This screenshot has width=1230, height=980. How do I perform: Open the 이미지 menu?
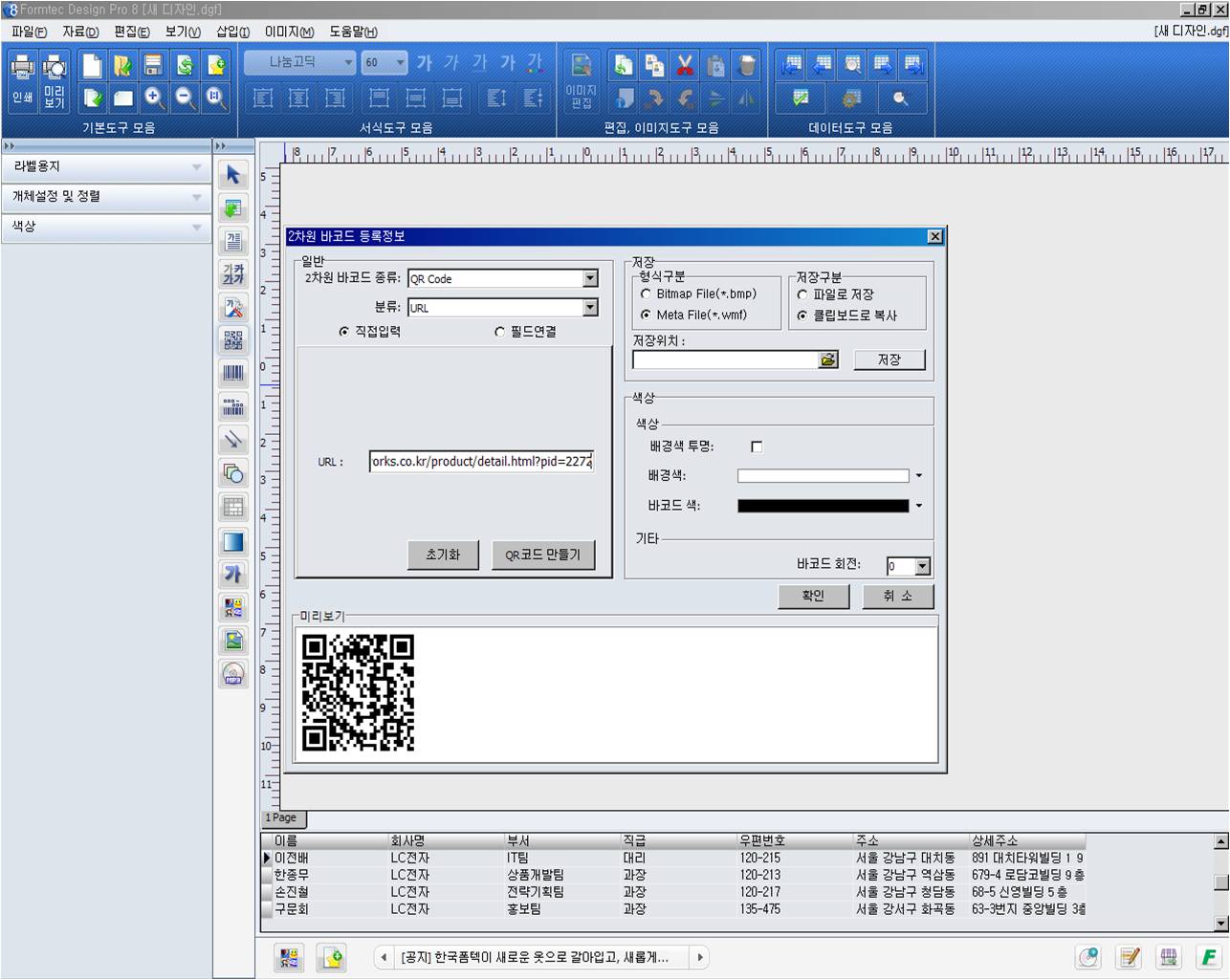click(290, 32)
